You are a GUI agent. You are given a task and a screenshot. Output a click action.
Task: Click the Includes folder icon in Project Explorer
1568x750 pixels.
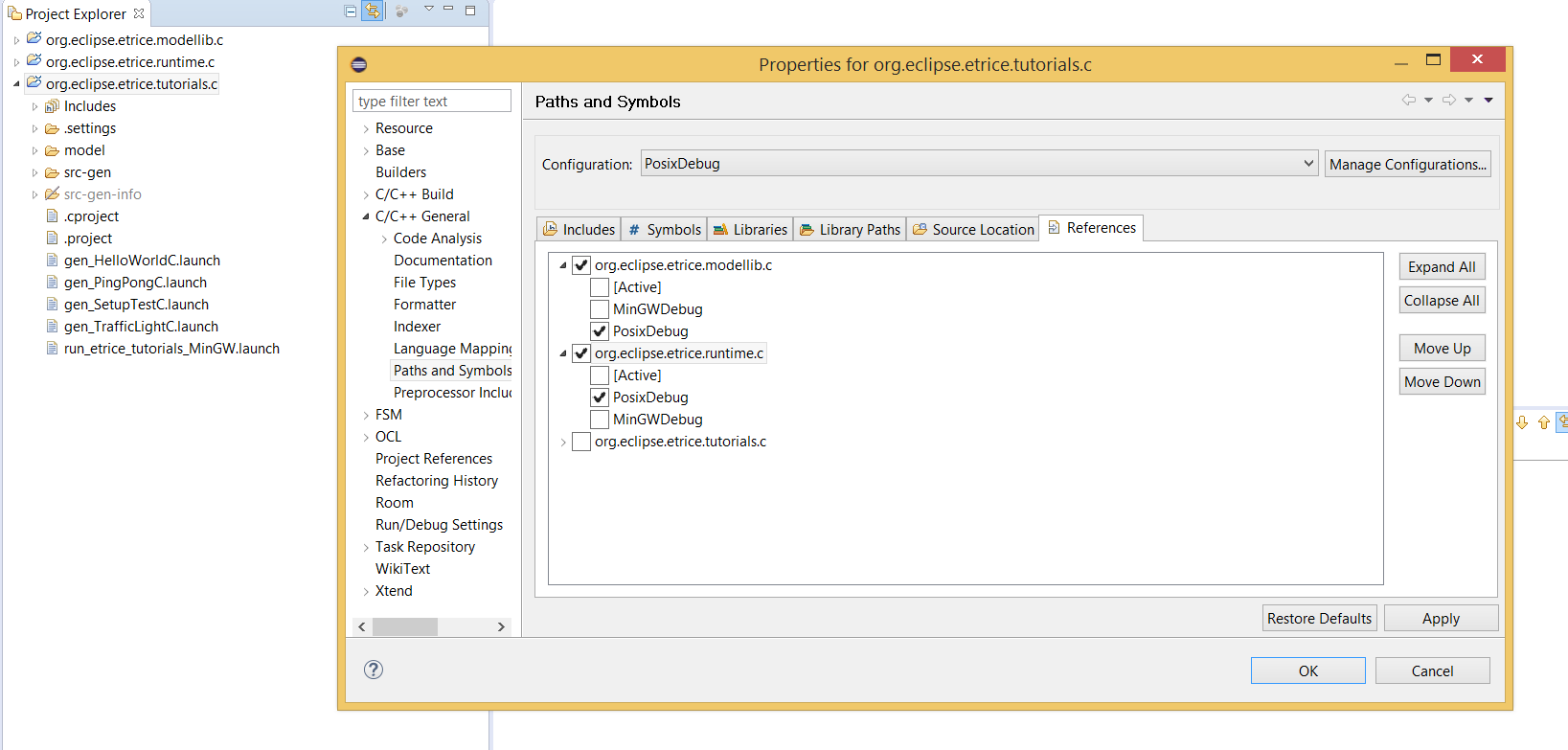[x=53, y=106]
